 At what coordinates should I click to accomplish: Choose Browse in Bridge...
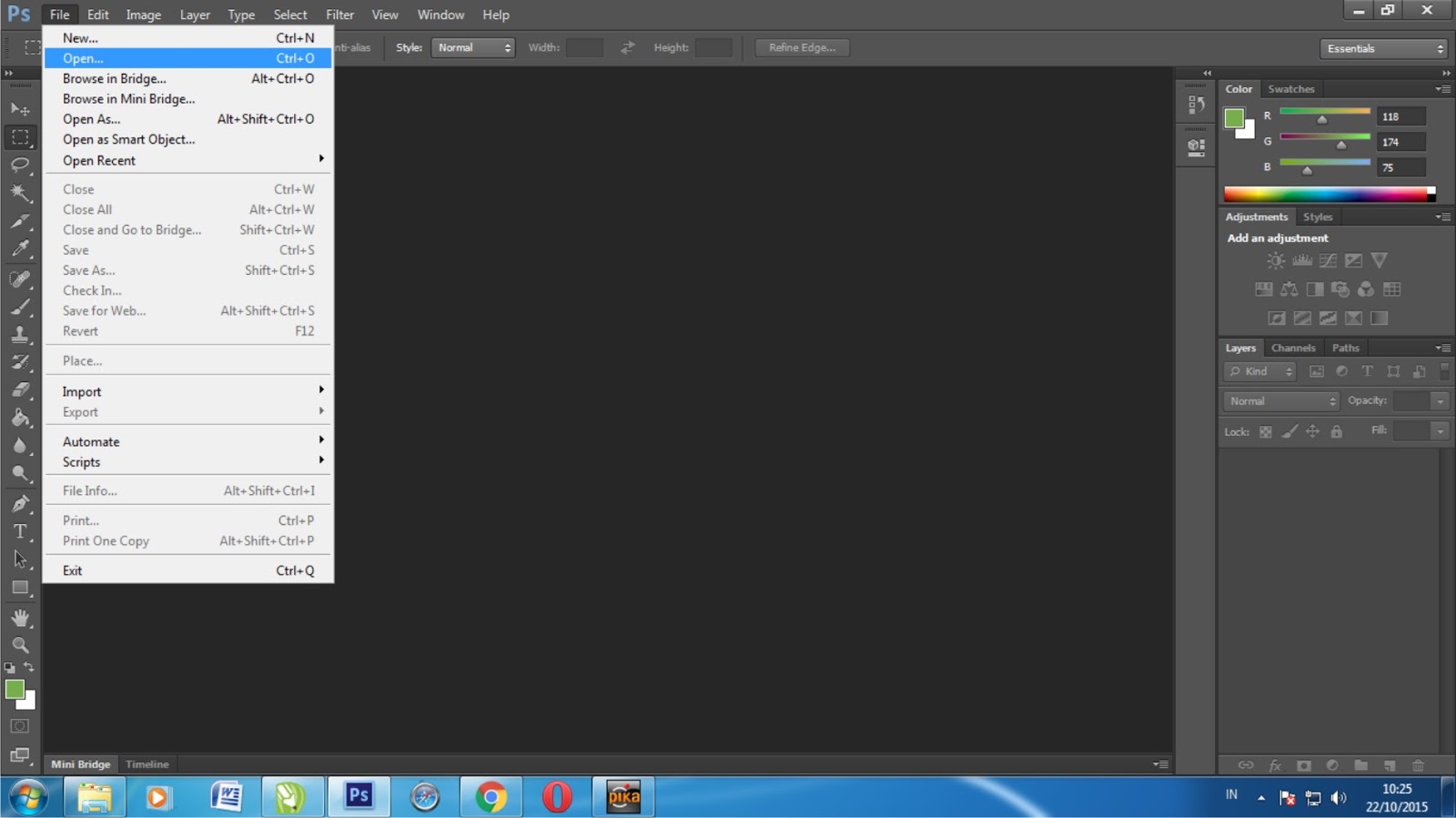click(188, 78)
